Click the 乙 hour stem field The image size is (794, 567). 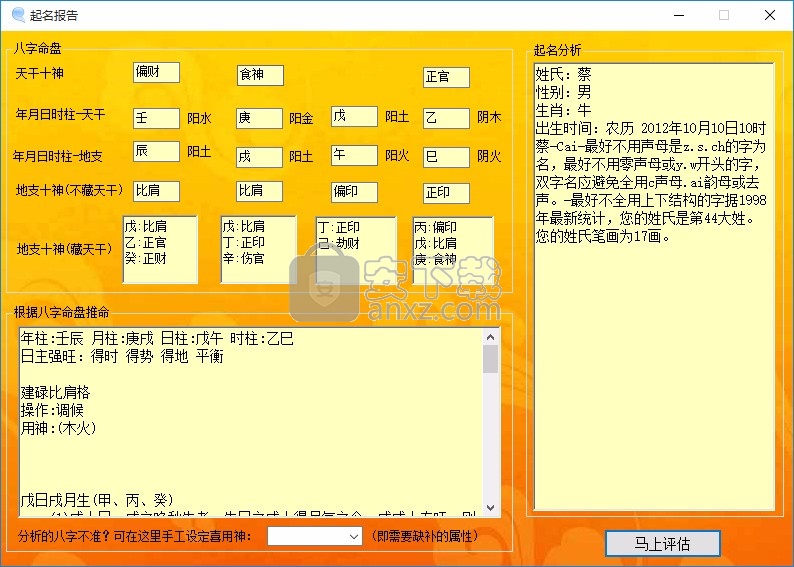[446, 118]
